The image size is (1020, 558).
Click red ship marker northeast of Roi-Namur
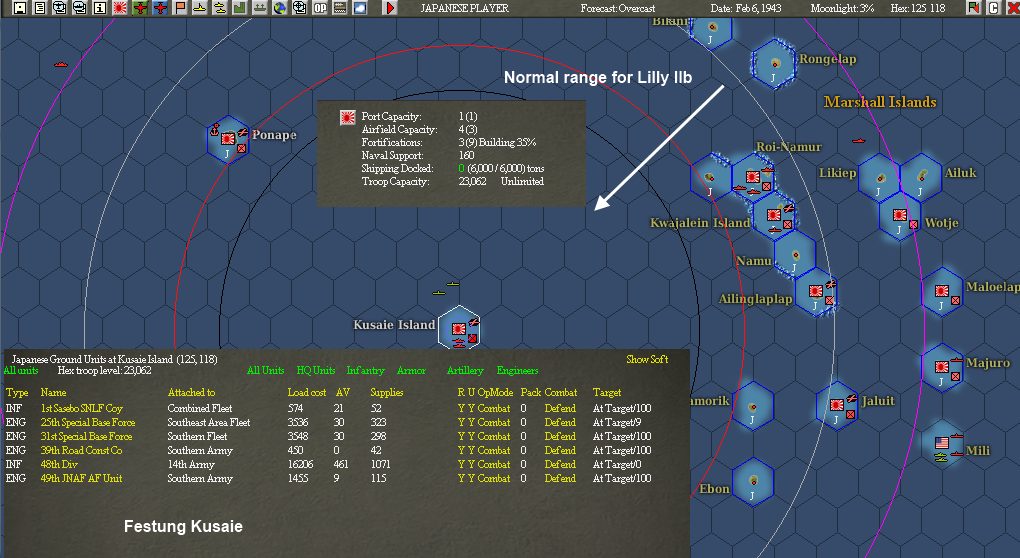tap(859, 140)
